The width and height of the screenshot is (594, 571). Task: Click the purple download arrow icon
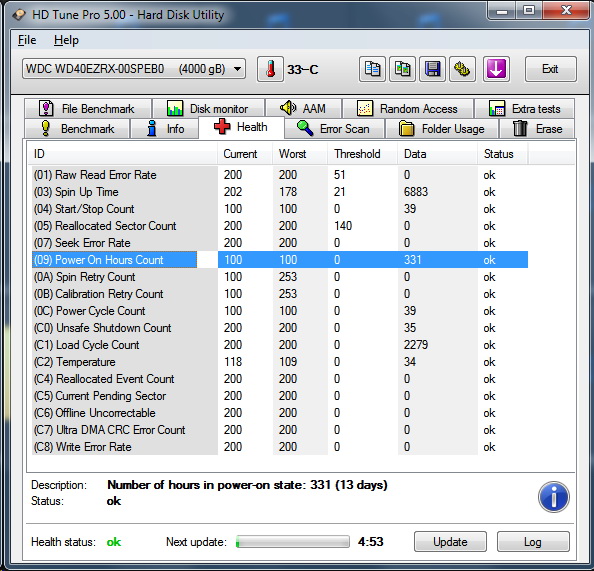(x=496, y=69)
